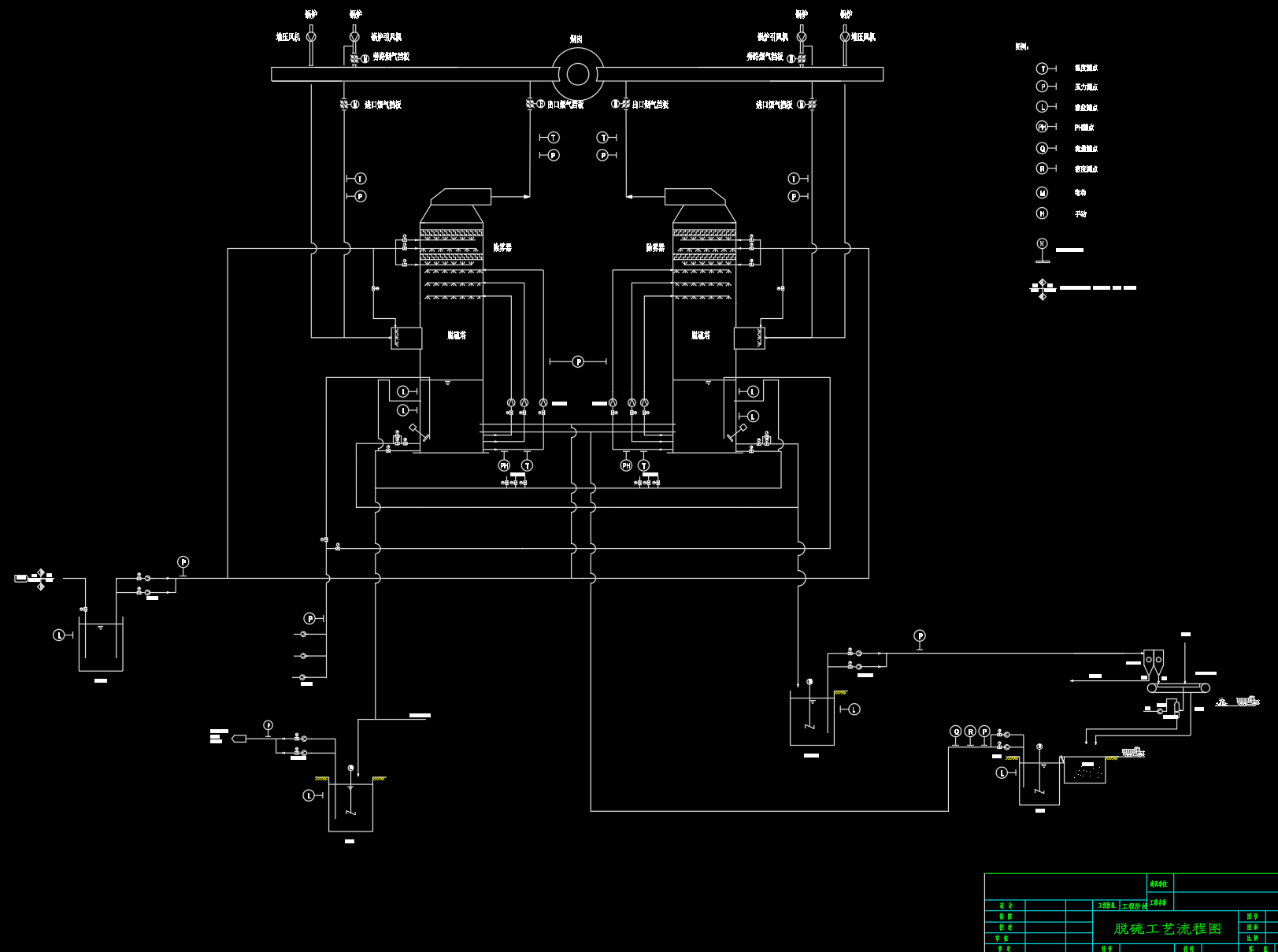Pick the H manual actuator symbol in legend
The width and height of the screenshot is (1278, 952).
pos(1043,213)
